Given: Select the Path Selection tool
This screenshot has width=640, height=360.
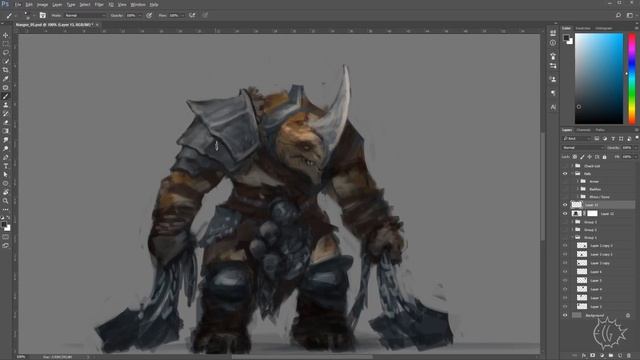Looking at the screenshot, I should click(5, 175).
